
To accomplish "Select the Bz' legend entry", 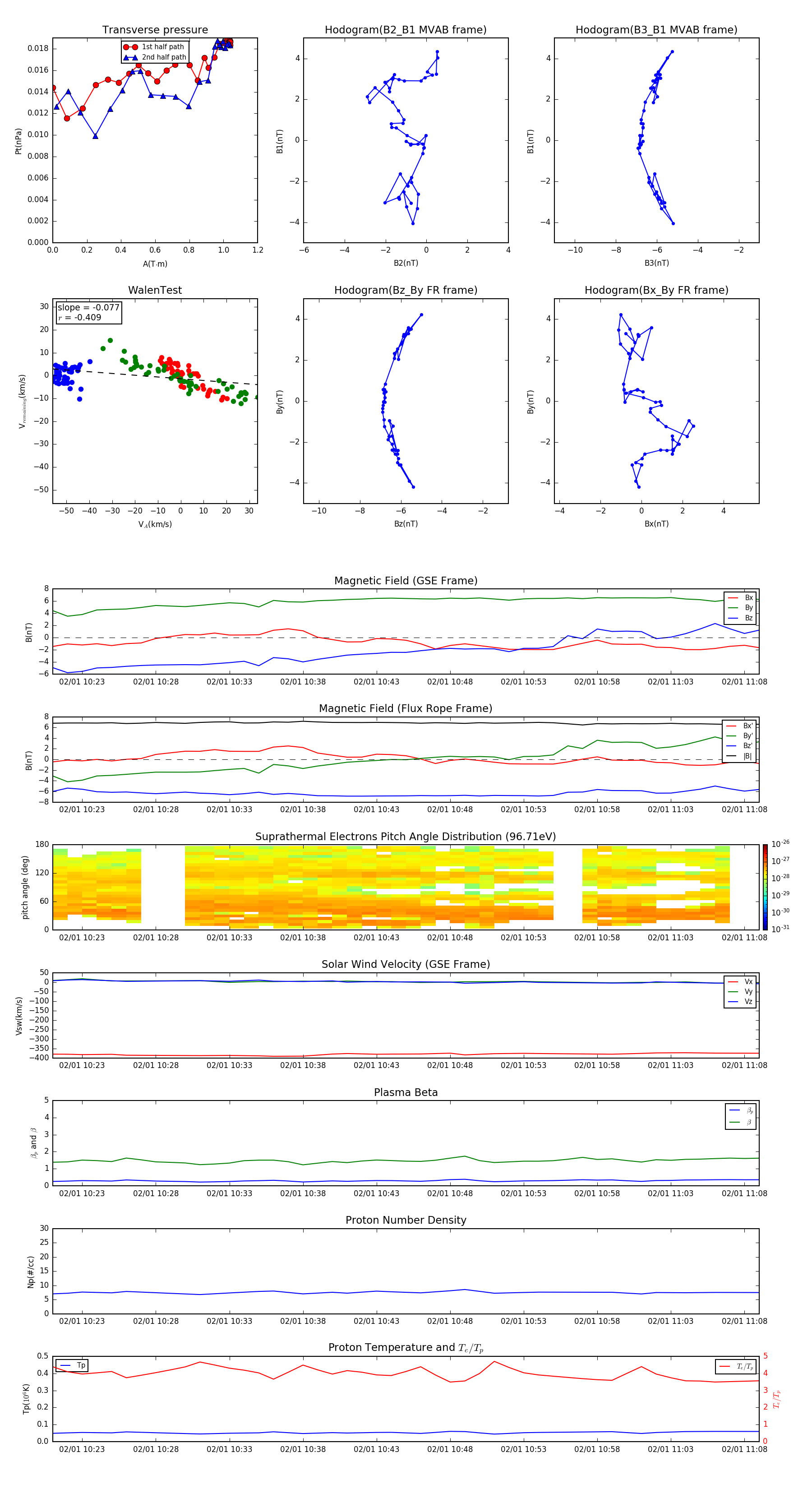I will tap(740, 746).
